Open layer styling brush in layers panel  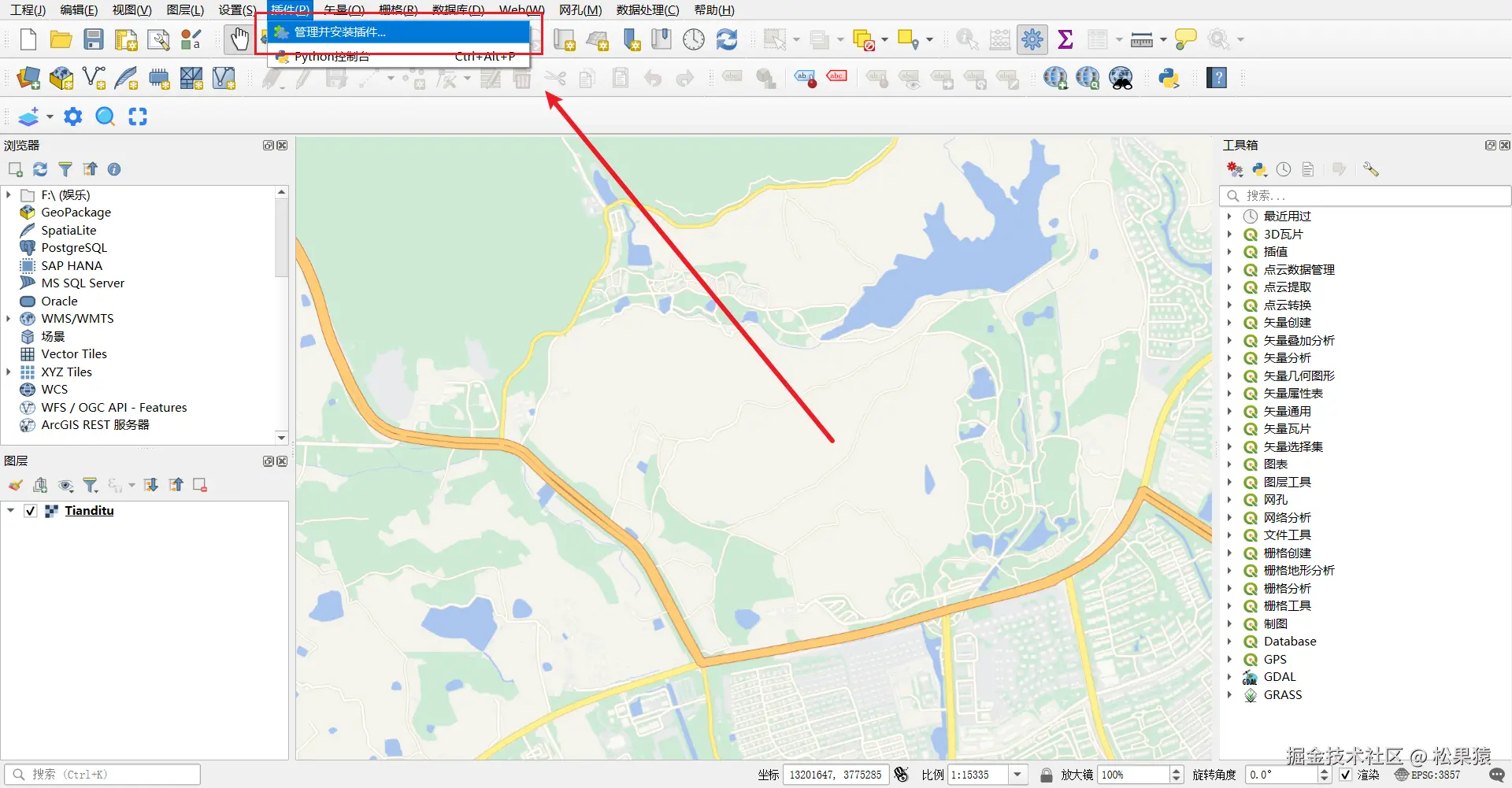point(16,485)
